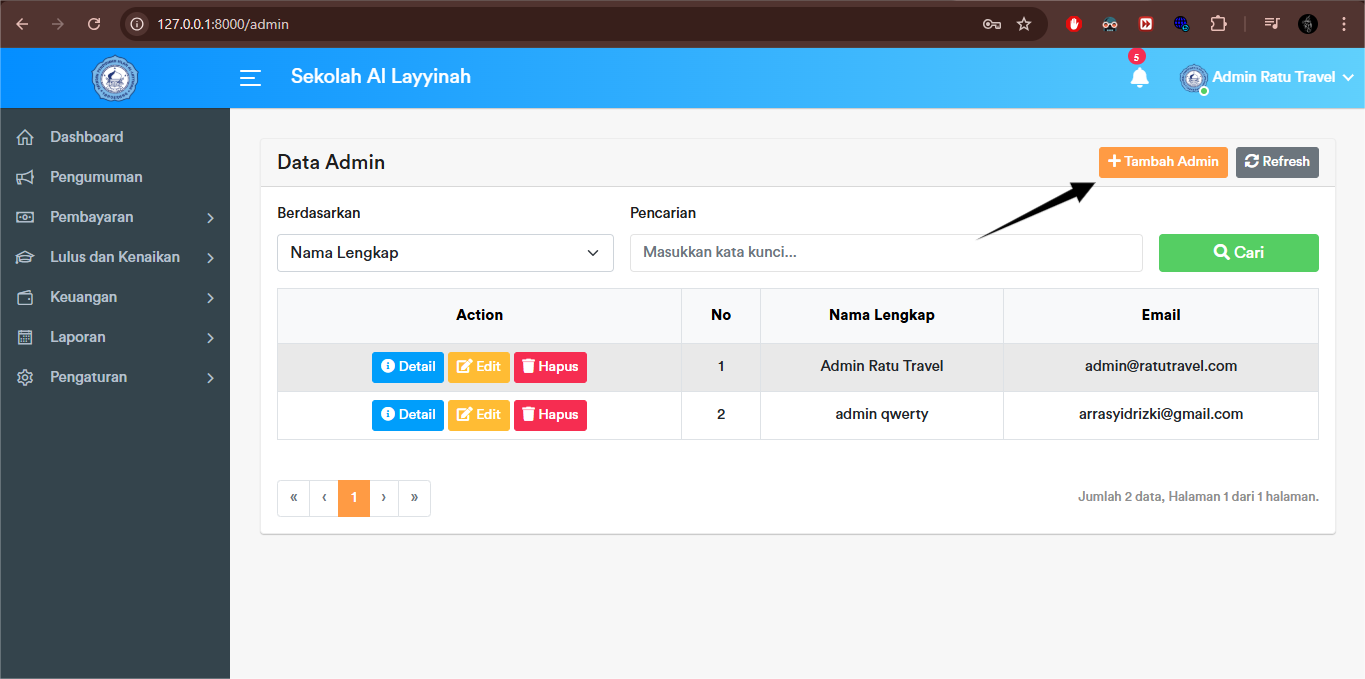Image resolution: width=1365 pixels, height=679 pixels.
Task: Open the Nama Lengkap filter dropdown
Action: point(444,252)
